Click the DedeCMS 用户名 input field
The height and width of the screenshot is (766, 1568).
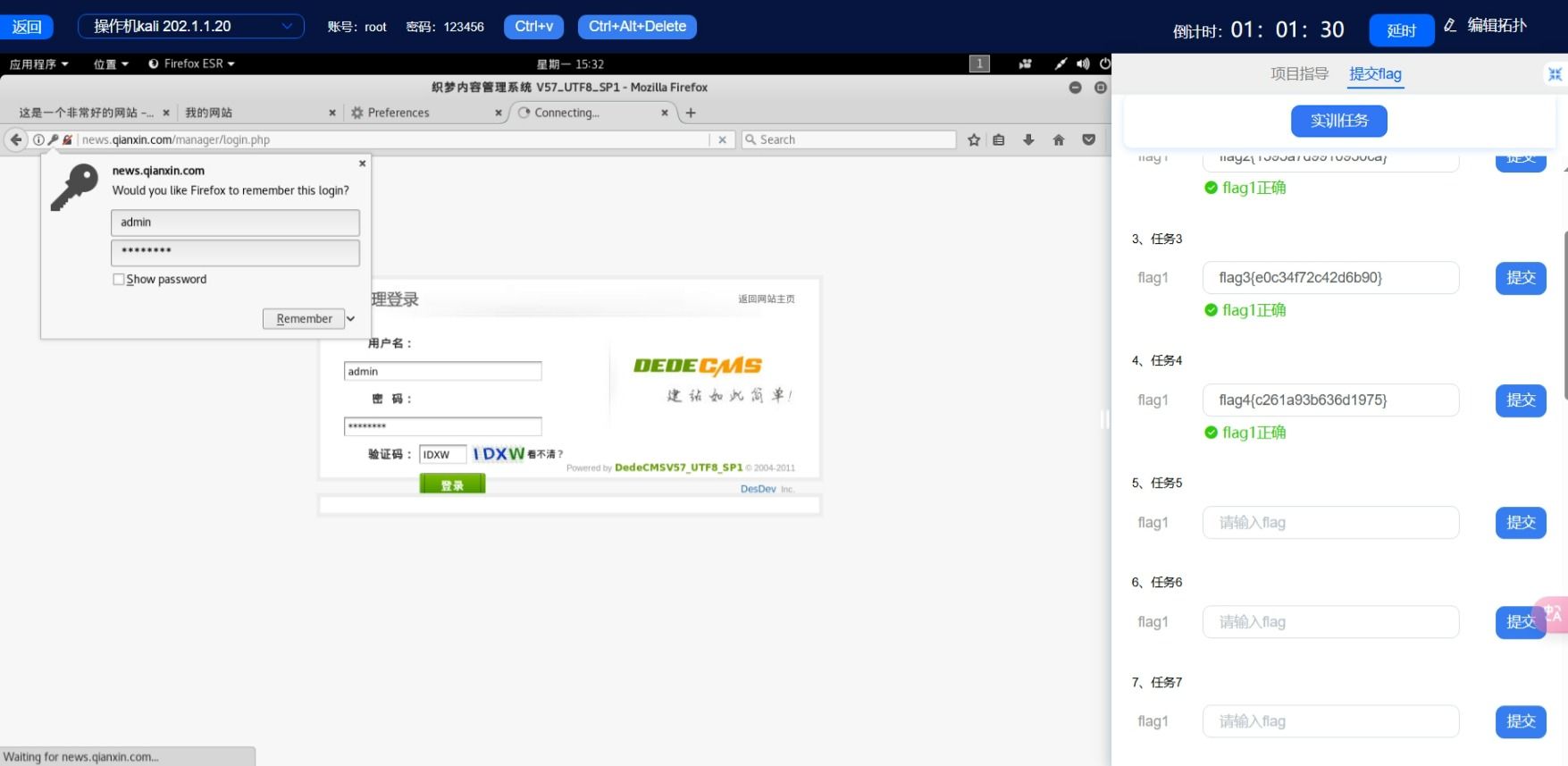click(442, 371)
